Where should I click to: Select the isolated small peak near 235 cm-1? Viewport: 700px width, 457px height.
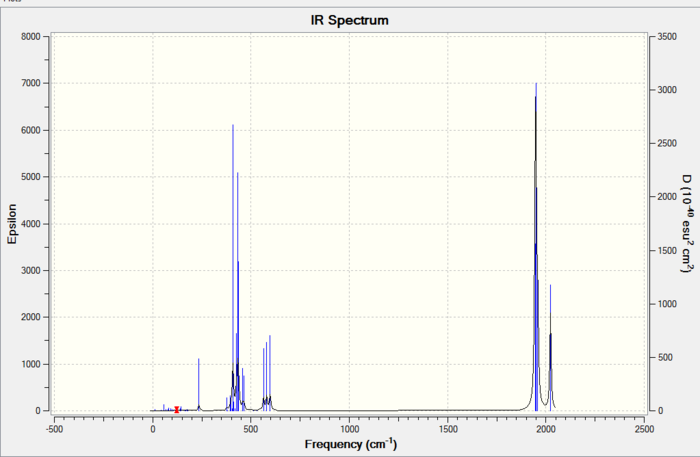[199, 384]
